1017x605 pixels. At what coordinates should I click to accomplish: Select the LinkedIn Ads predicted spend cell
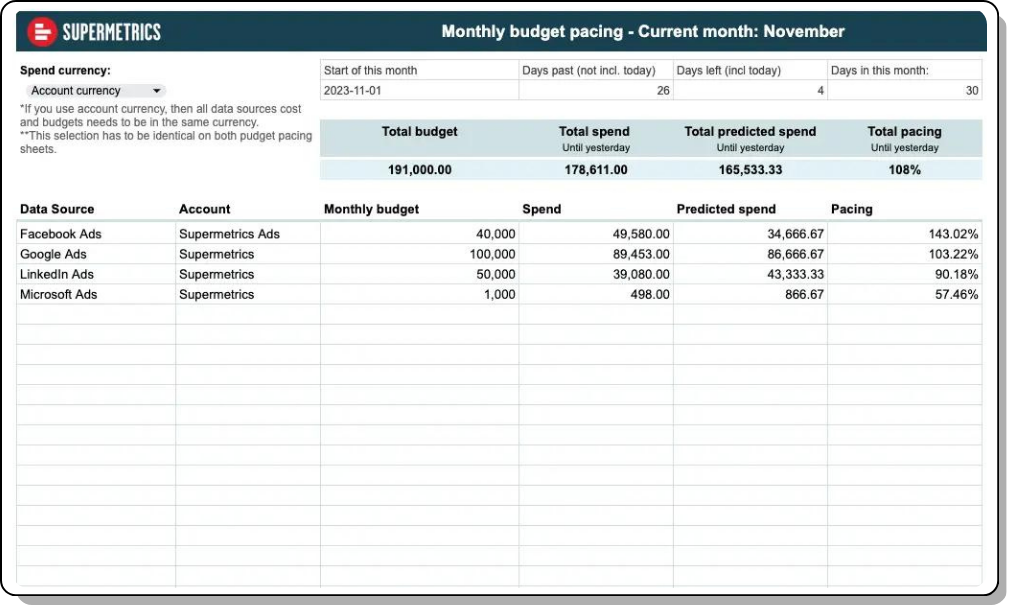pyautogui.click(x=750, y=274)
